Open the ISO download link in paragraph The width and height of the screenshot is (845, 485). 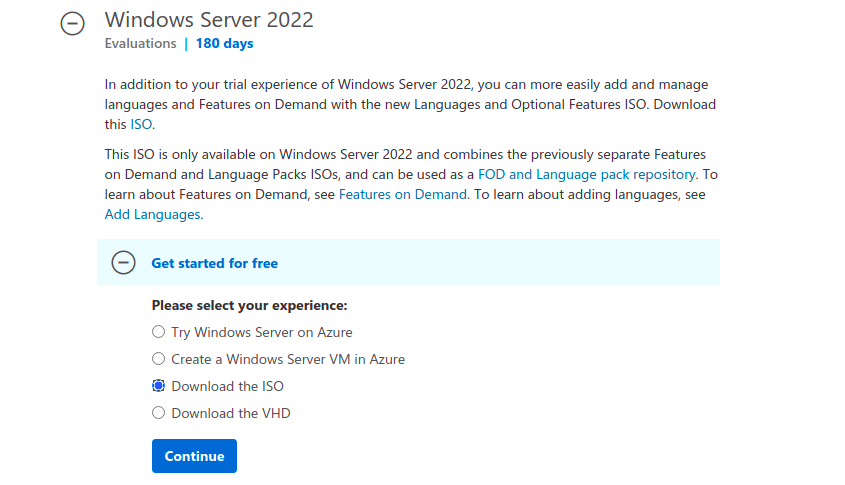[142, 125]
